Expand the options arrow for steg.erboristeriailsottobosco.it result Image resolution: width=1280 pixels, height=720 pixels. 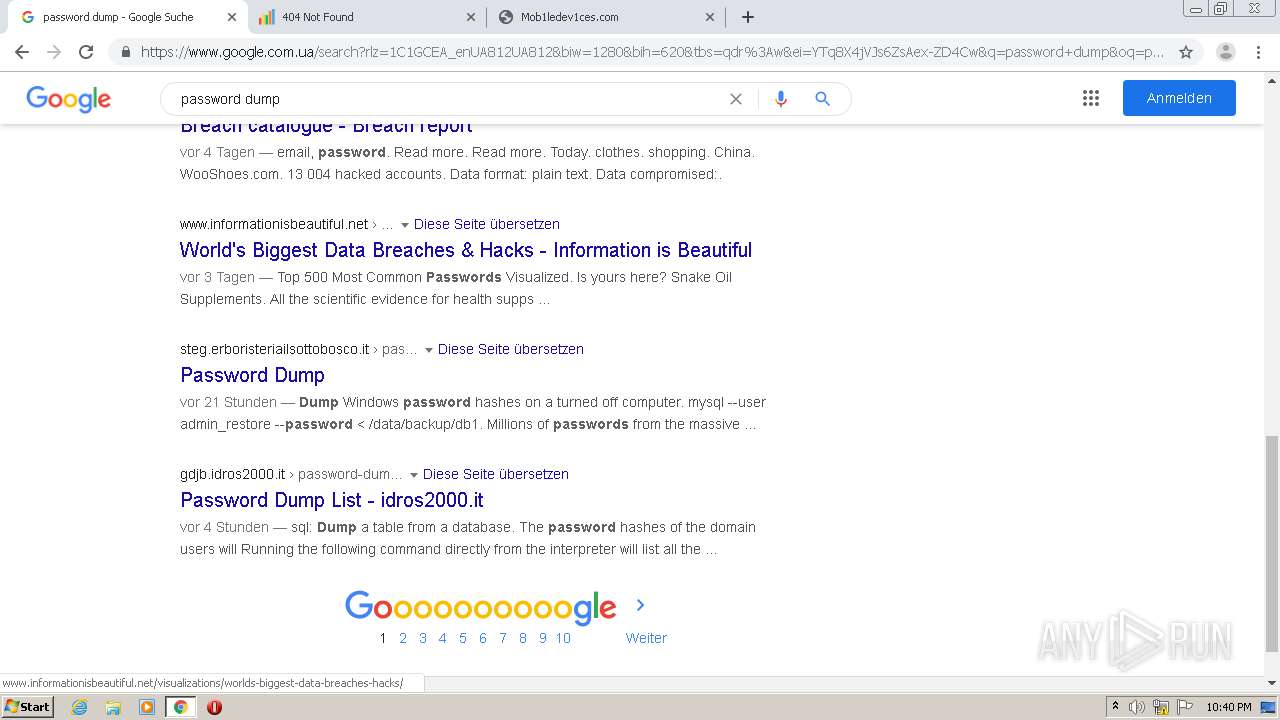pos(429,350)
